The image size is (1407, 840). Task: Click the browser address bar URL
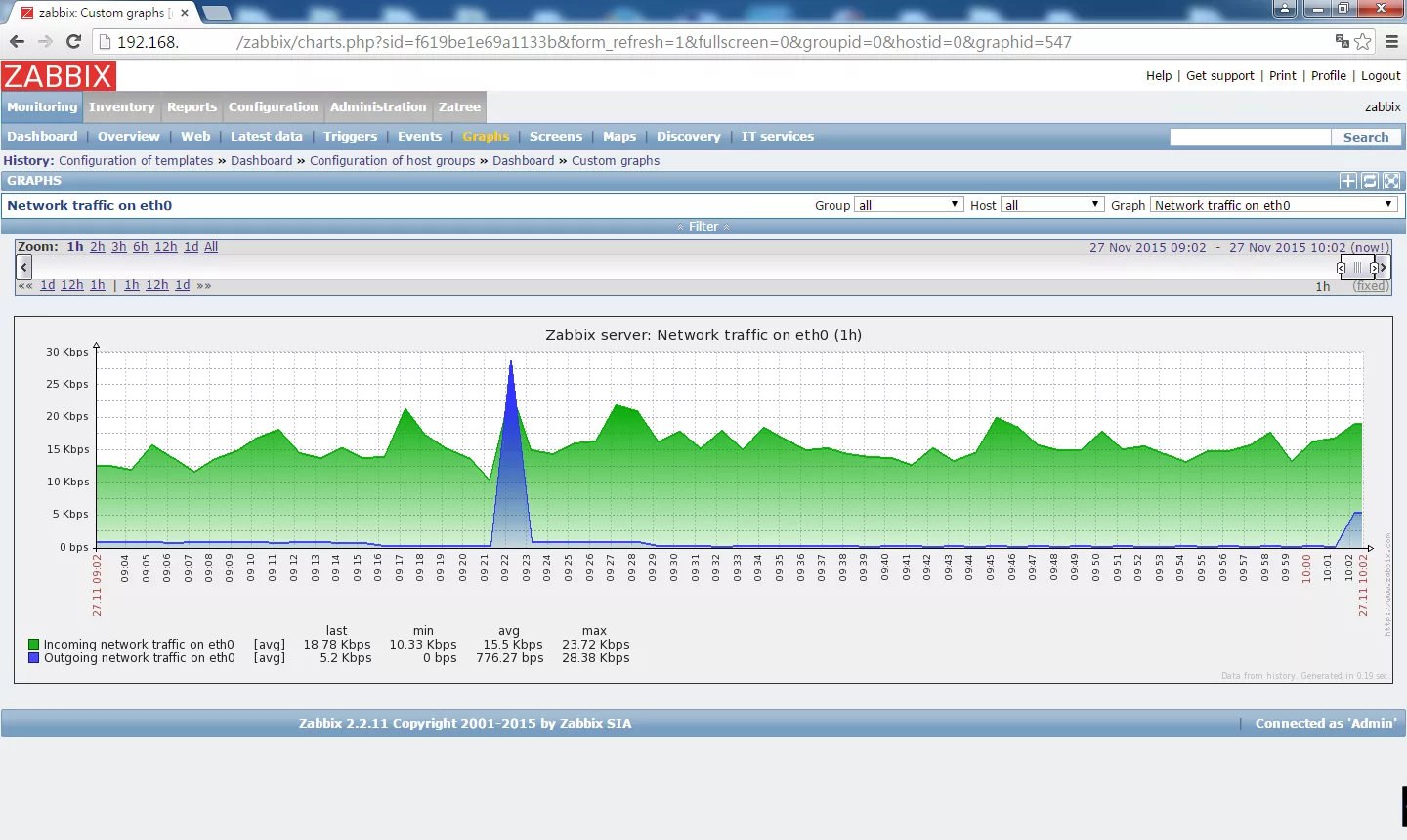594,42
